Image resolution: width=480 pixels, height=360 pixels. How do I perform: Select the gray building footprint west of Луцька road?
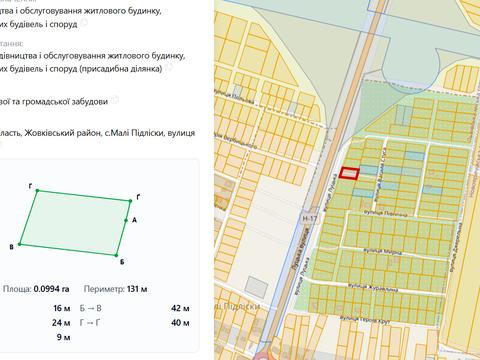257,287
